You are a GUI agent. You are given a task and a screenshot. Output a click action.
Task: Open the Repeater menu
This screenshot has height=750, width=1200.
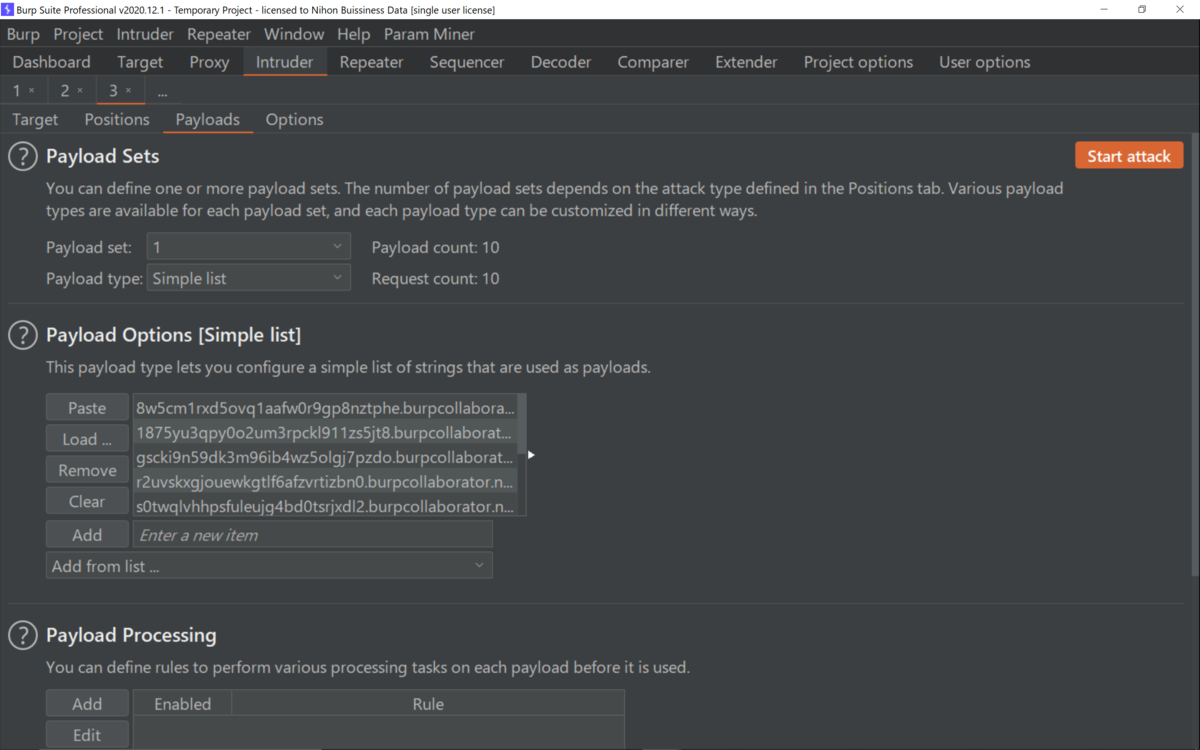coord(219,34)
